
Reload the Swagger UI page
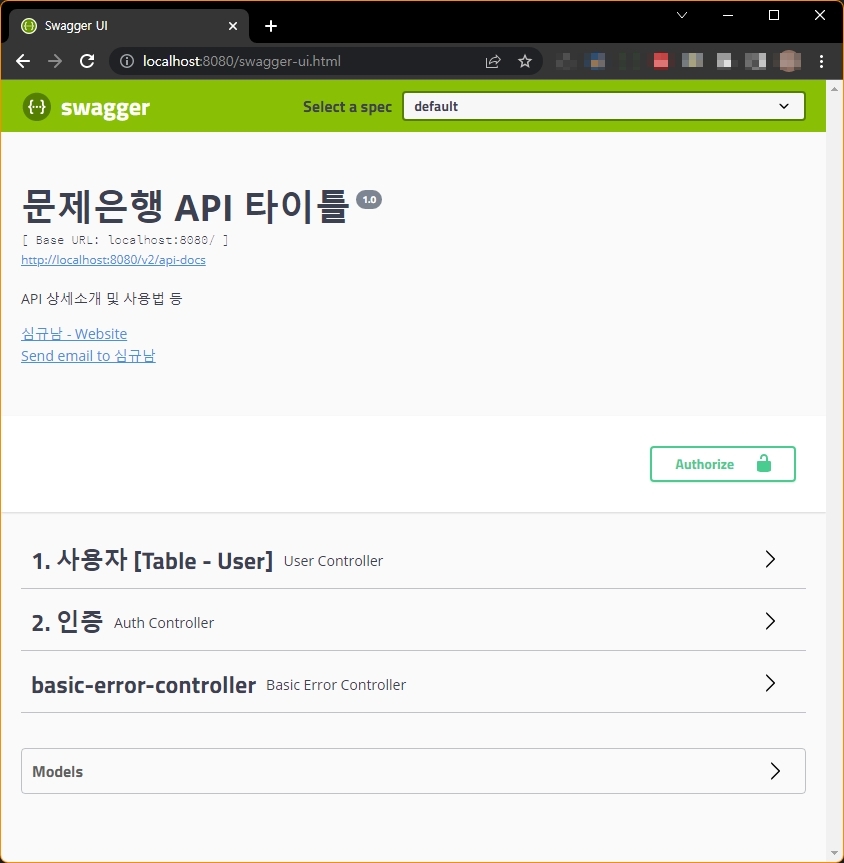tap(87, 61)
